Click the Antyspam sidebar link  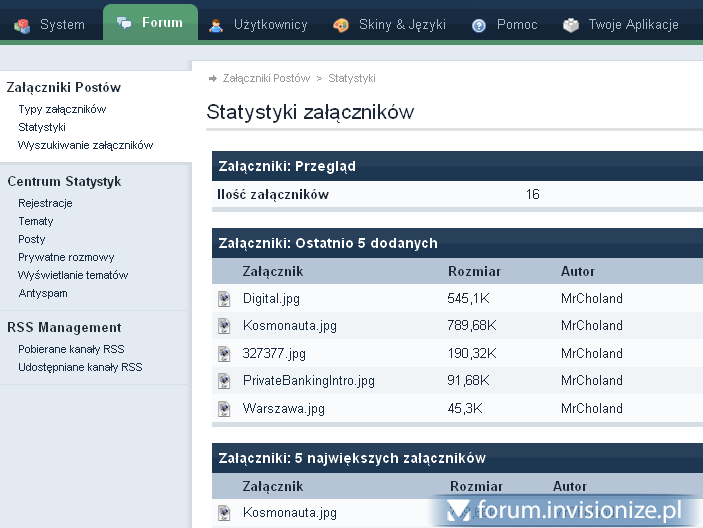pos(43,293)
